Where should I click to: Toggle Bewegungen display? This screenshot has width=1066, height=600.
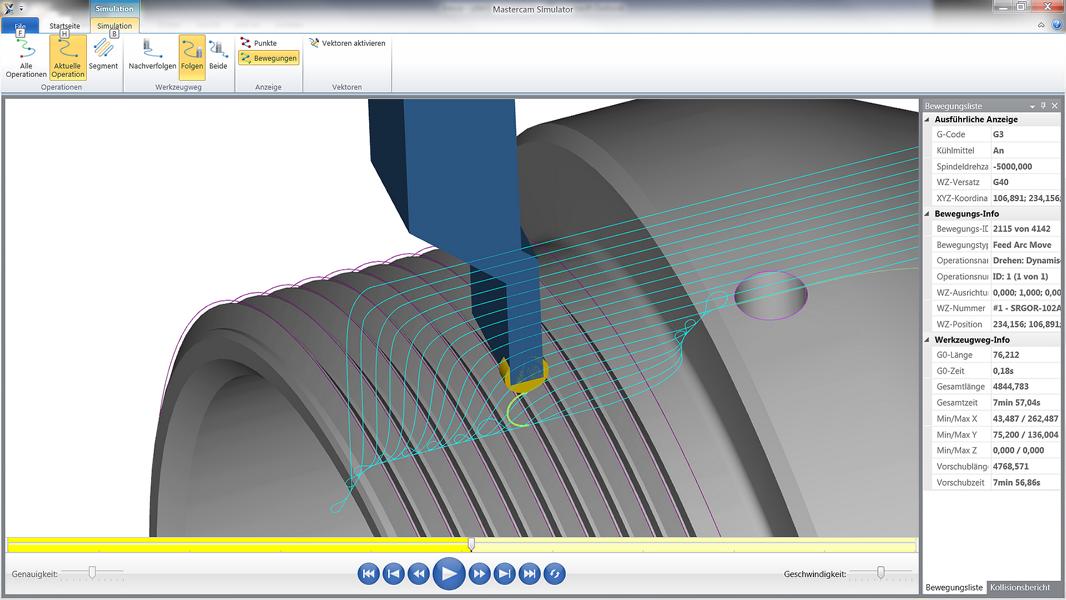click(x=269, y=58)
